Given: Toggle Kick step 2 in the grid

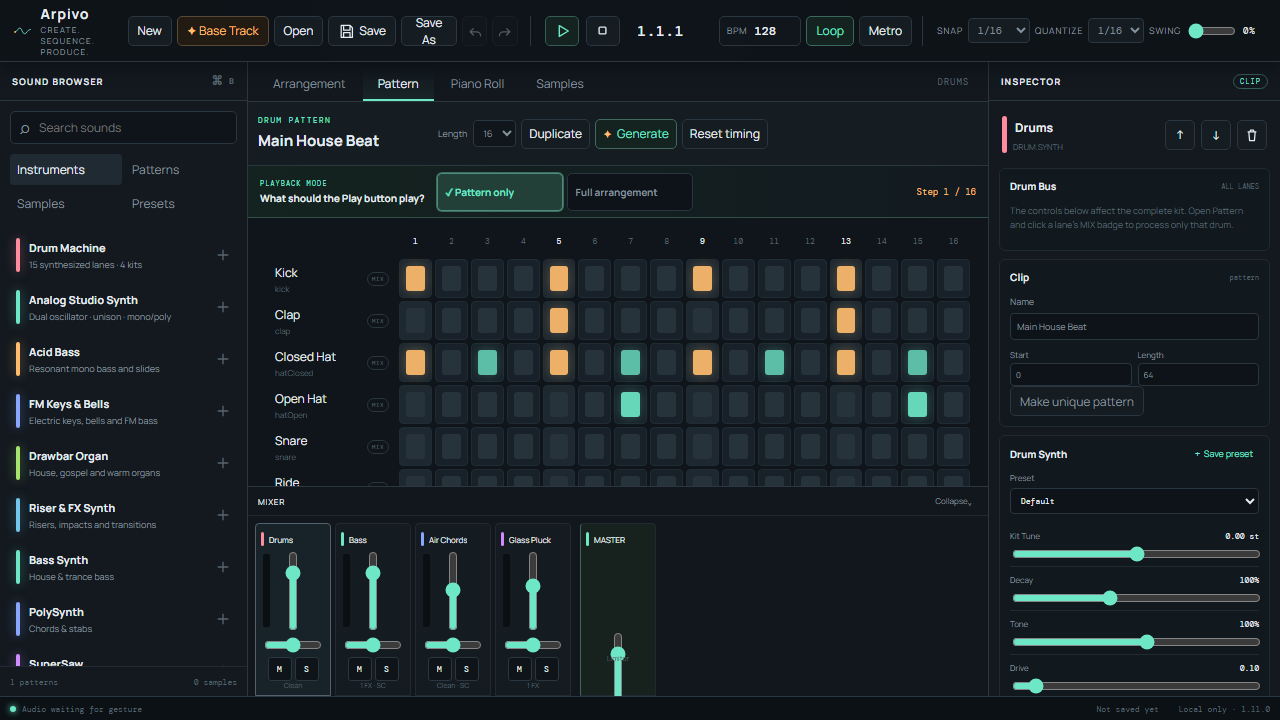Looking at the screenshot, I should pyautogui.click(x=452, y=279).
